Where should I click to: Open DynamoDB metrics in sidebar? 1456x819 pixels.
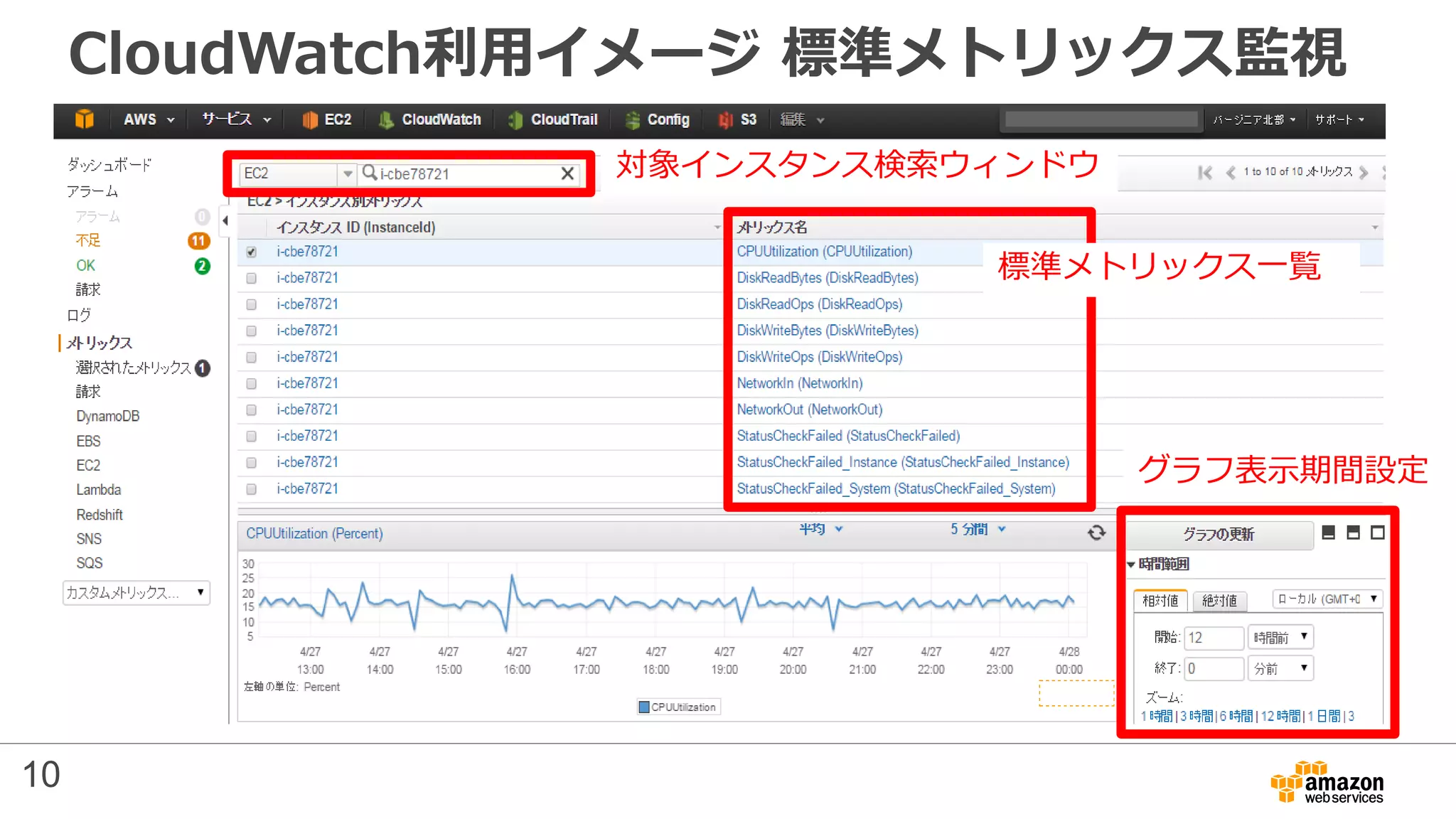tap(108, 417)
